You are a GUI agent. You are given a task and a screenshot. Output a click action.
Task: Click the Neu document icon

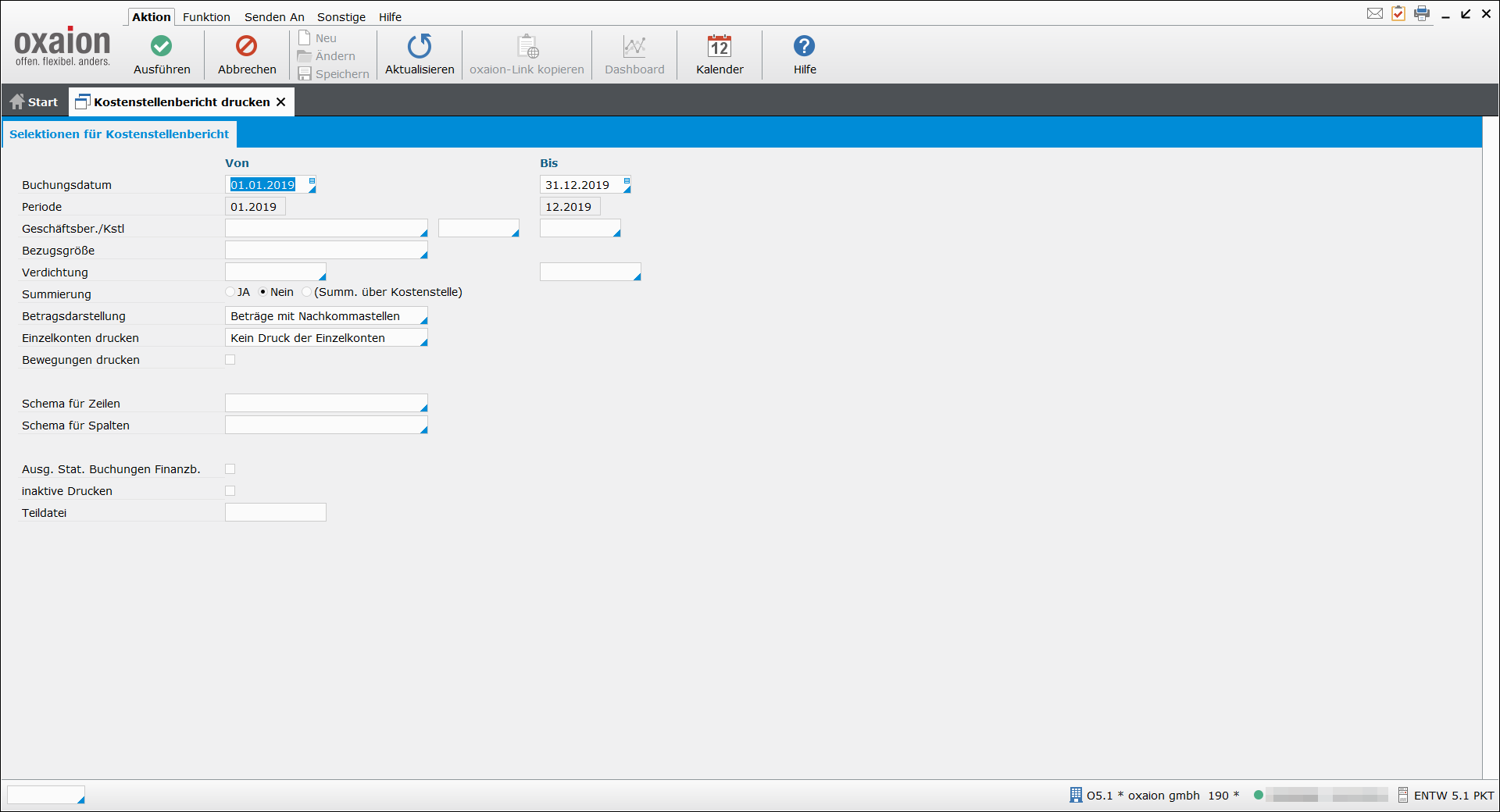pyautogui.click(x=305, y=38)
